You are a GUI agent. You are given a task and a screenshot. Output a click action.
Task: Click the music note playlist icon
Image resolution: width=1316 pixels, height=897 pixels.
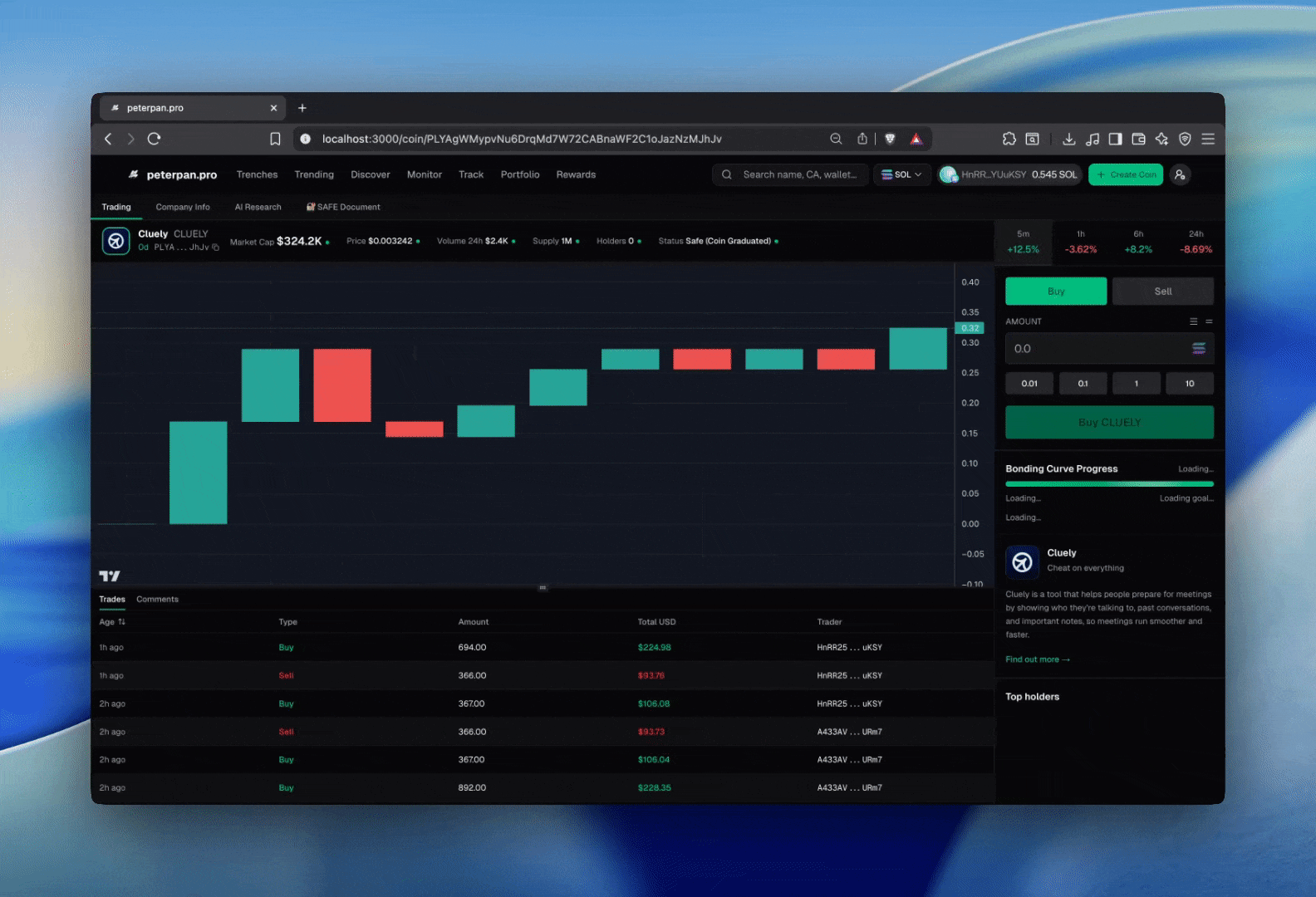tap(1093, 139)
